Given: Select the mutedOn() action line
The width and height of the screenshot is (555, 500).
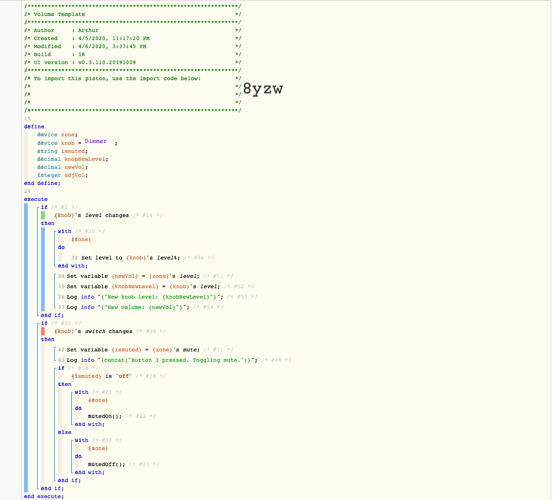Looking at the screenshot, I should click(x=105, y=416).
